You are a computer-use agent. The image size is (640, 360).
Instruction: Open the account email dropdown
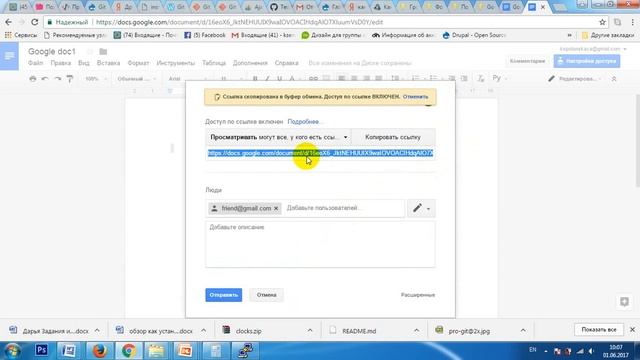coord(593,49)
